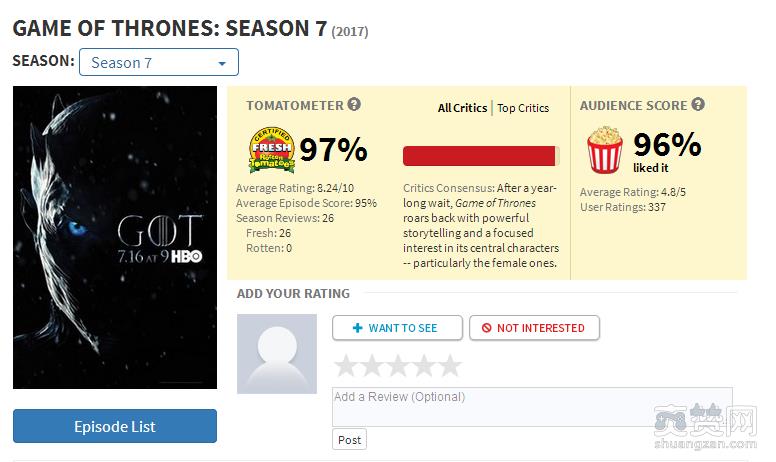Rate five stars on the rating row
The image size is (776, 462).
450,365
